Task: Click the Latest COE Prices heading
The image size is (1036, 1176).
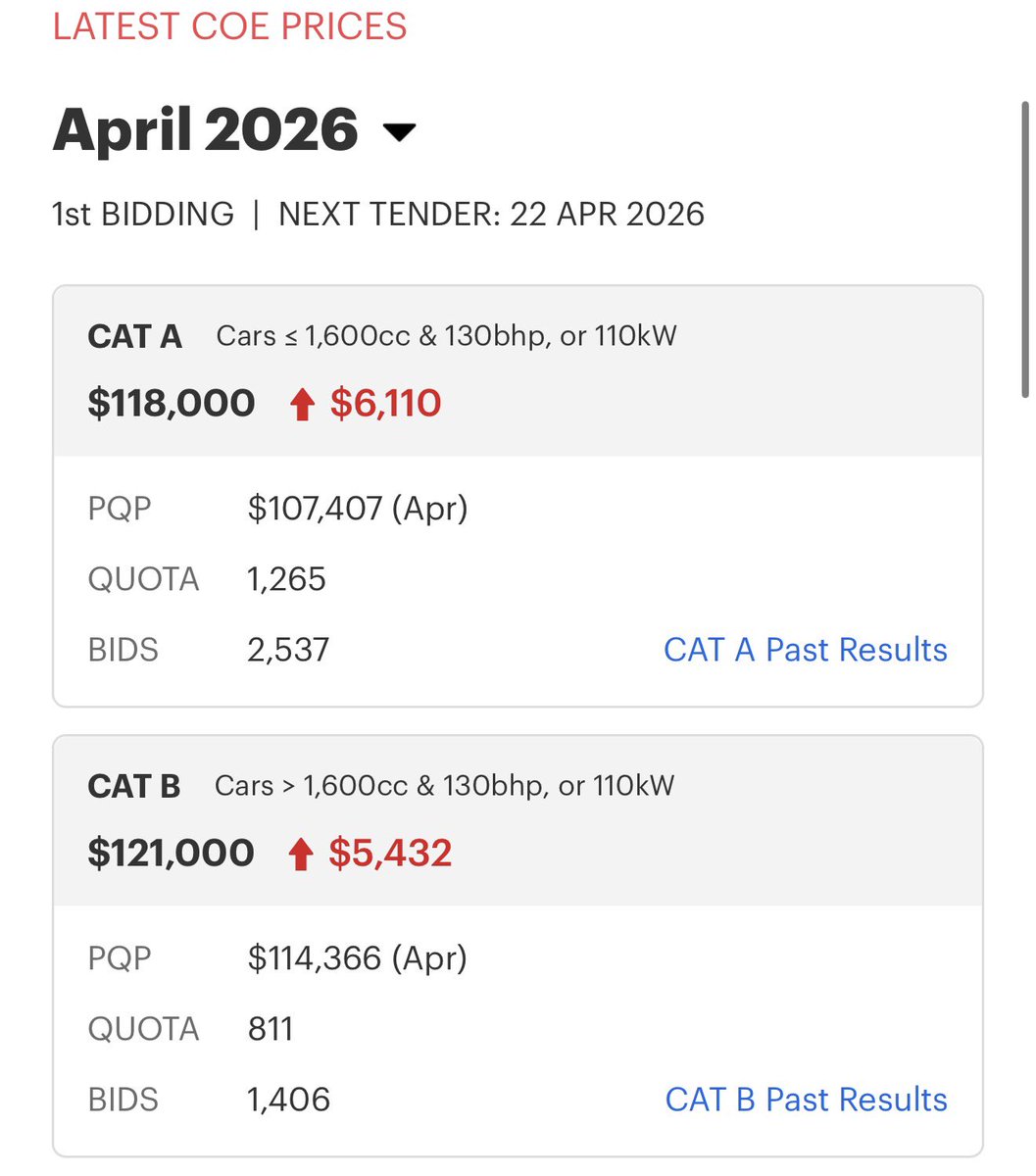Action: (229, 25)
